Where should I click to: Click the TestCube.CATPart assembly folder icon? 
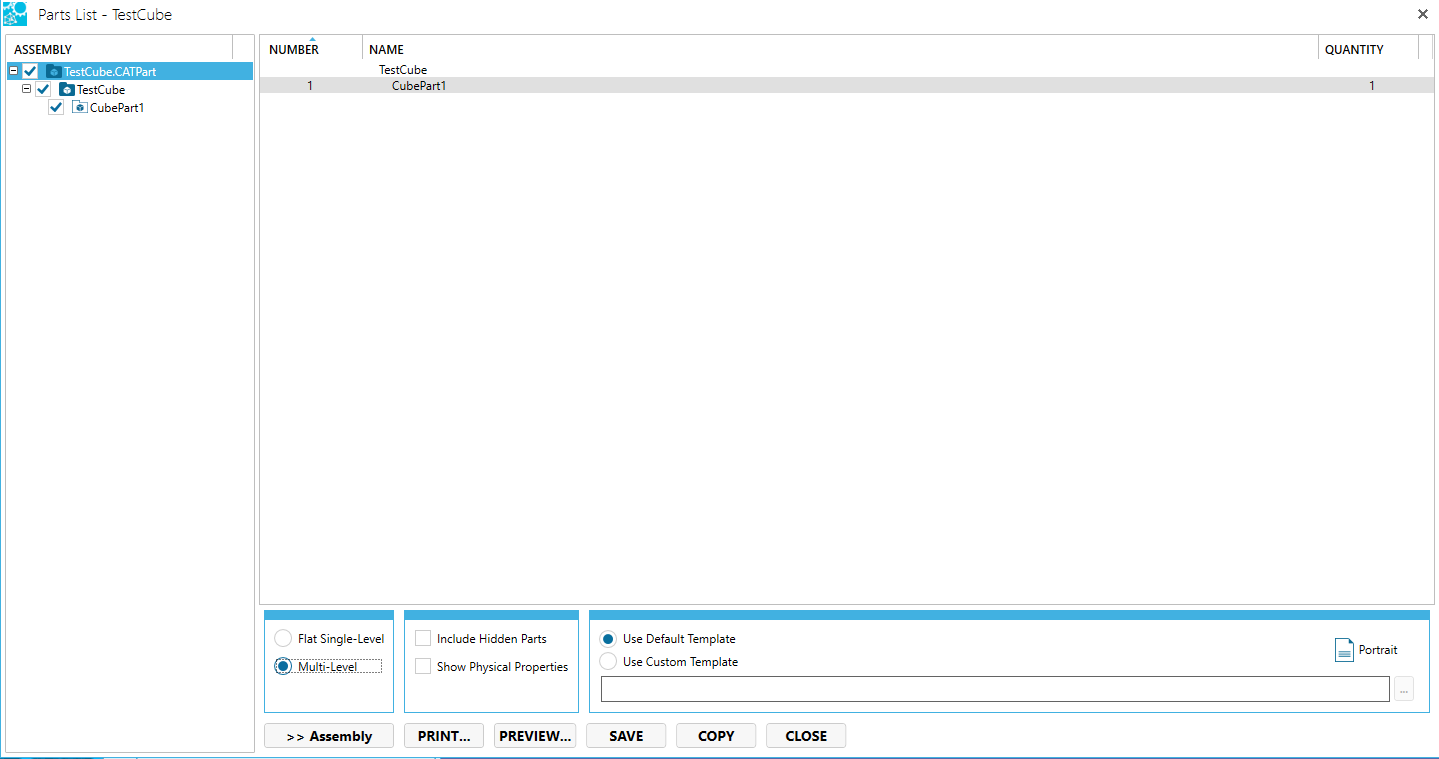(x=54, y=72)
